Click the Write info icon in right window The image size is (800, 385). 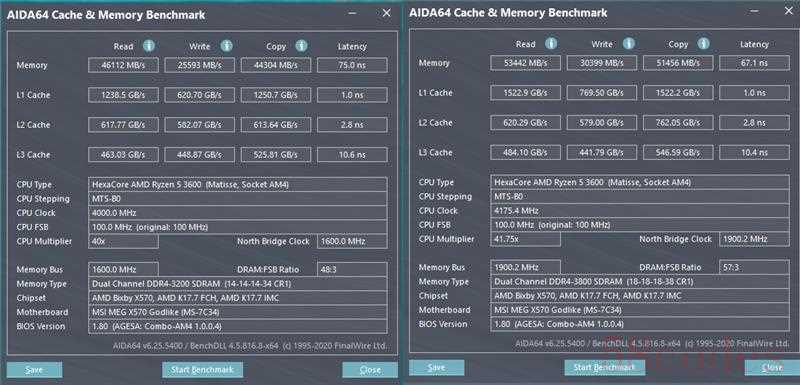coord(629,44)
